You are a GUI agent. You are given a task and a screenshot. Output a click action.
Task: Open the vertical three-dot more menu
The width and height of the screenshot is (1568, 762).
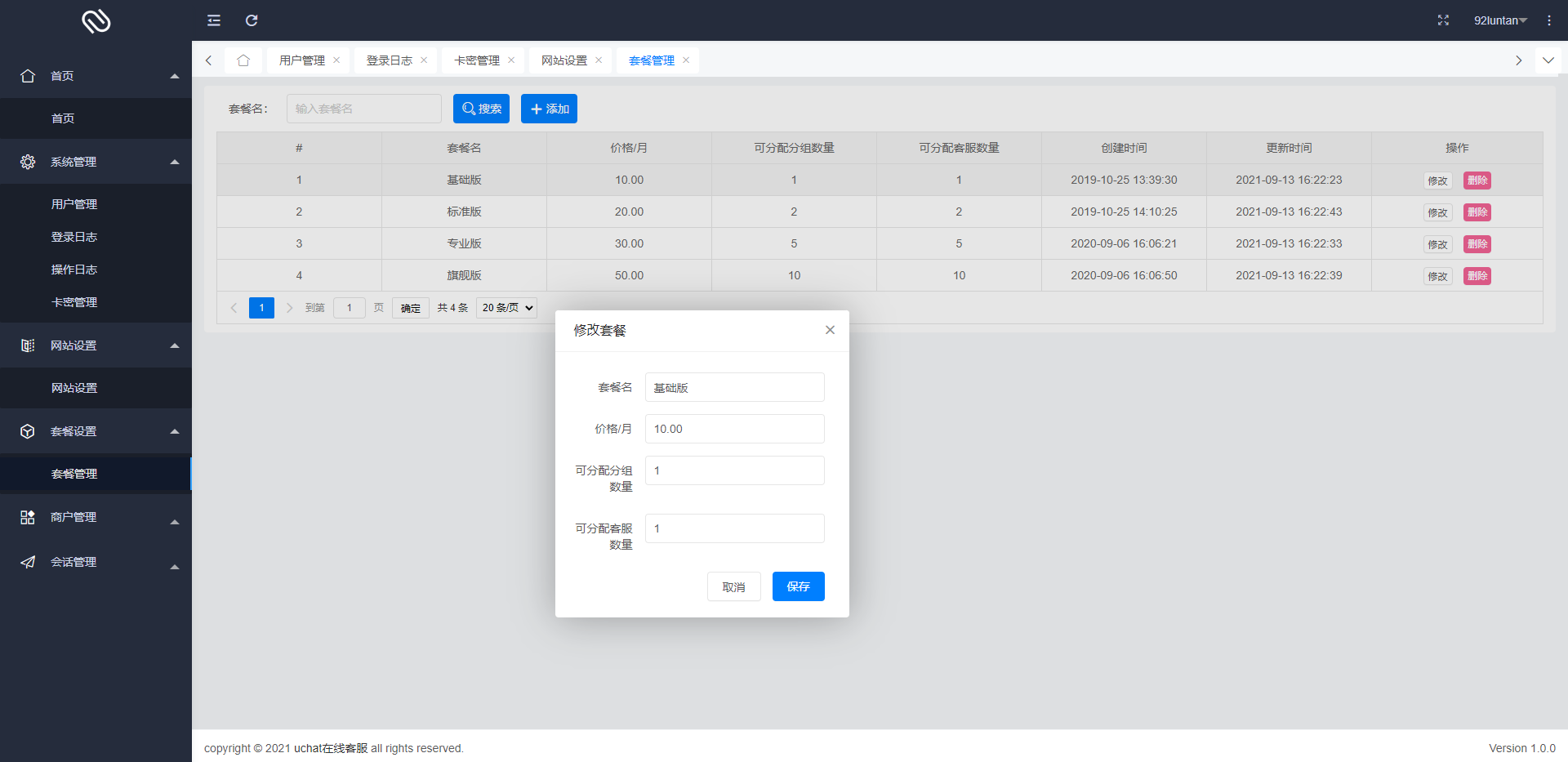tap(1548, 20)
